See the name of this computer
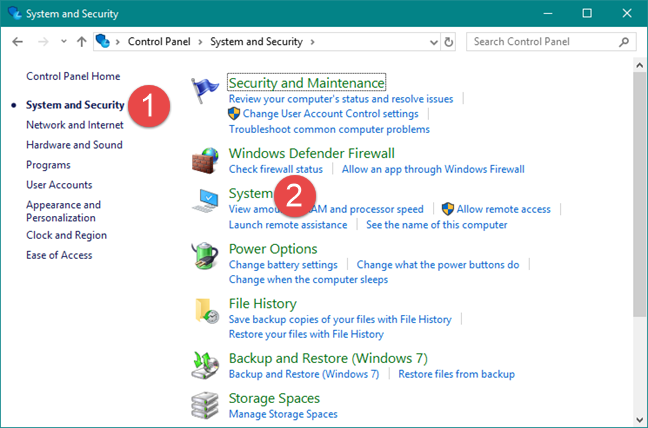Screen dimensions: 648x428 [436, 225]
